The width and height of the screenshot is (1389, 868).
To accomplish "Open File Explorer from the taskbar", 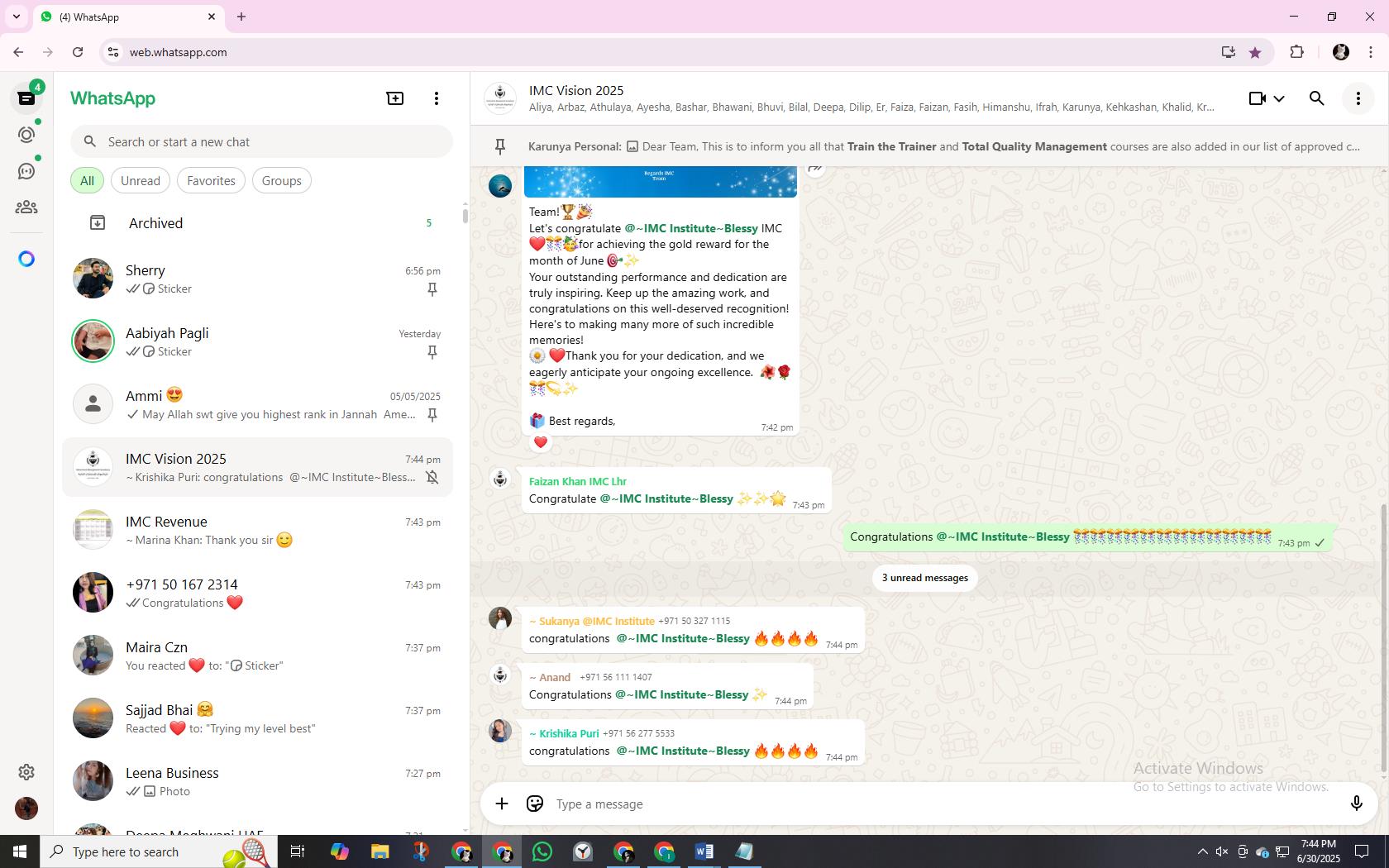I will 379,851.
